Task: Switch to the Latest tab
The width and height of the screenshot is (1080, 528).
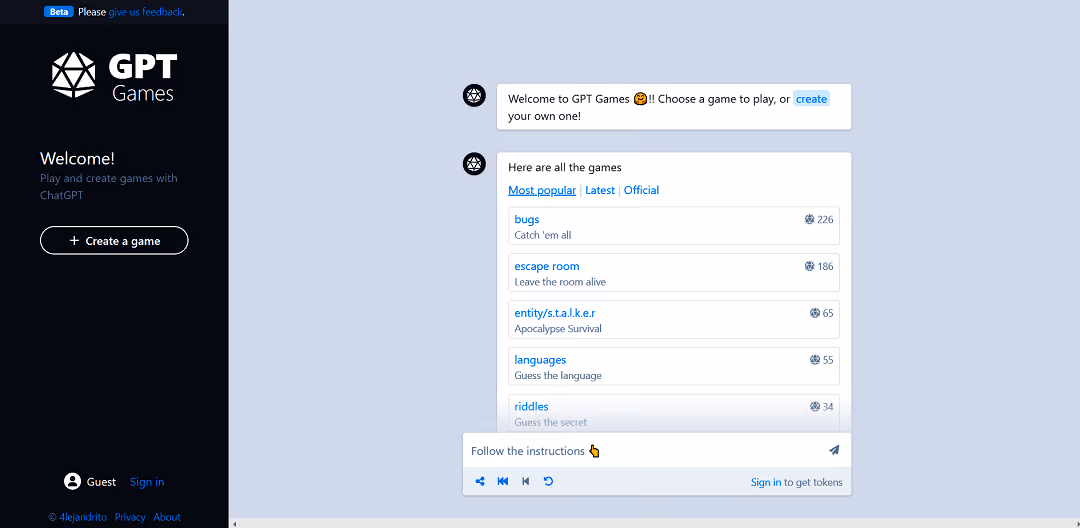Action: coord(600,191)
